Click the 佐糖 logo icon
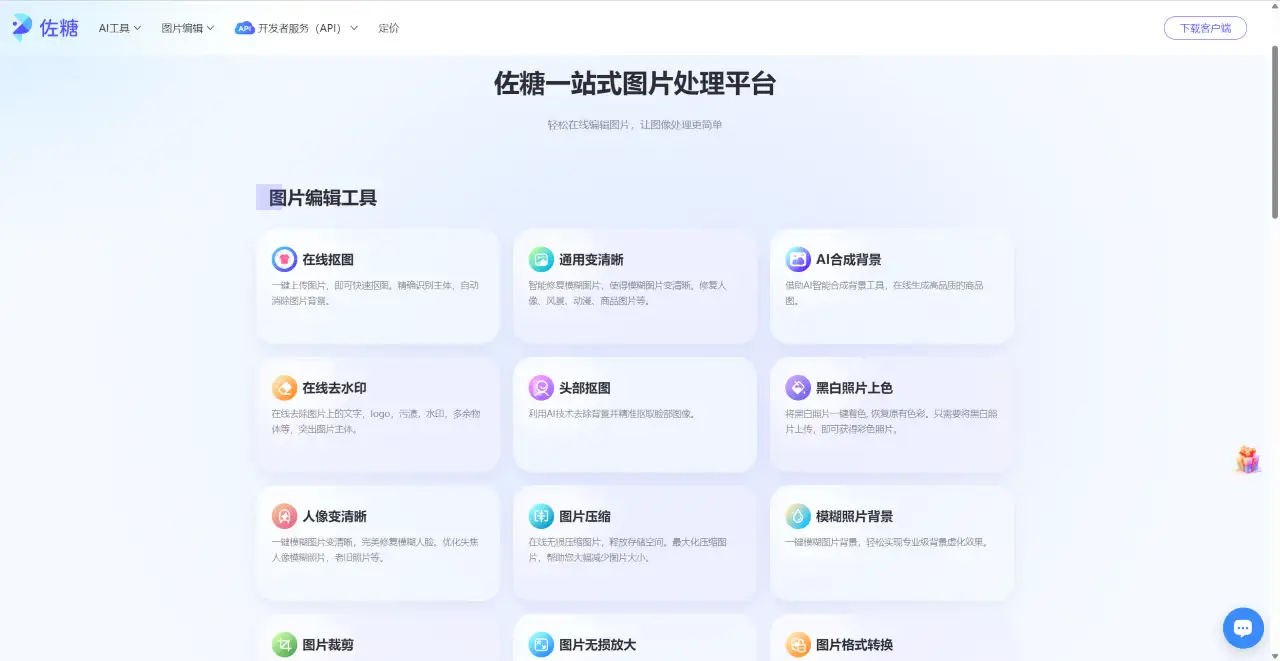Viewport: 1280px width, 661px height. pos(22,28)
